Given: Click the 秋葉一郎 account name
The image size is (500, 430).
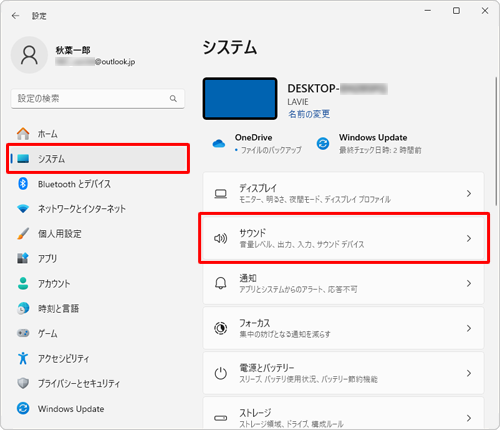Looking at the screenshot, I should (x=73, y=50).
